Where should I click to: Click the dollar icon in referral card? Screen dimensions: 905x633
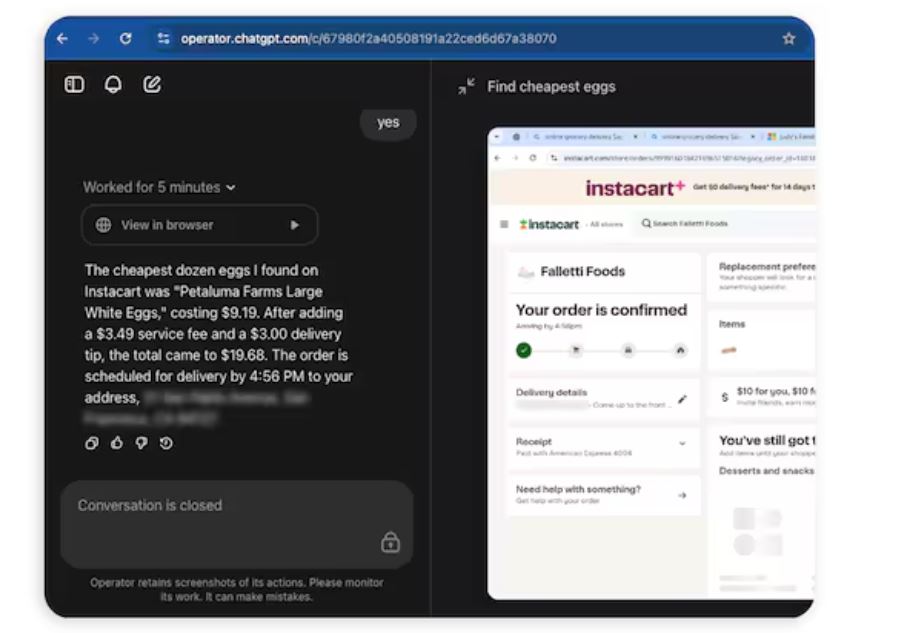click(725, 398)
